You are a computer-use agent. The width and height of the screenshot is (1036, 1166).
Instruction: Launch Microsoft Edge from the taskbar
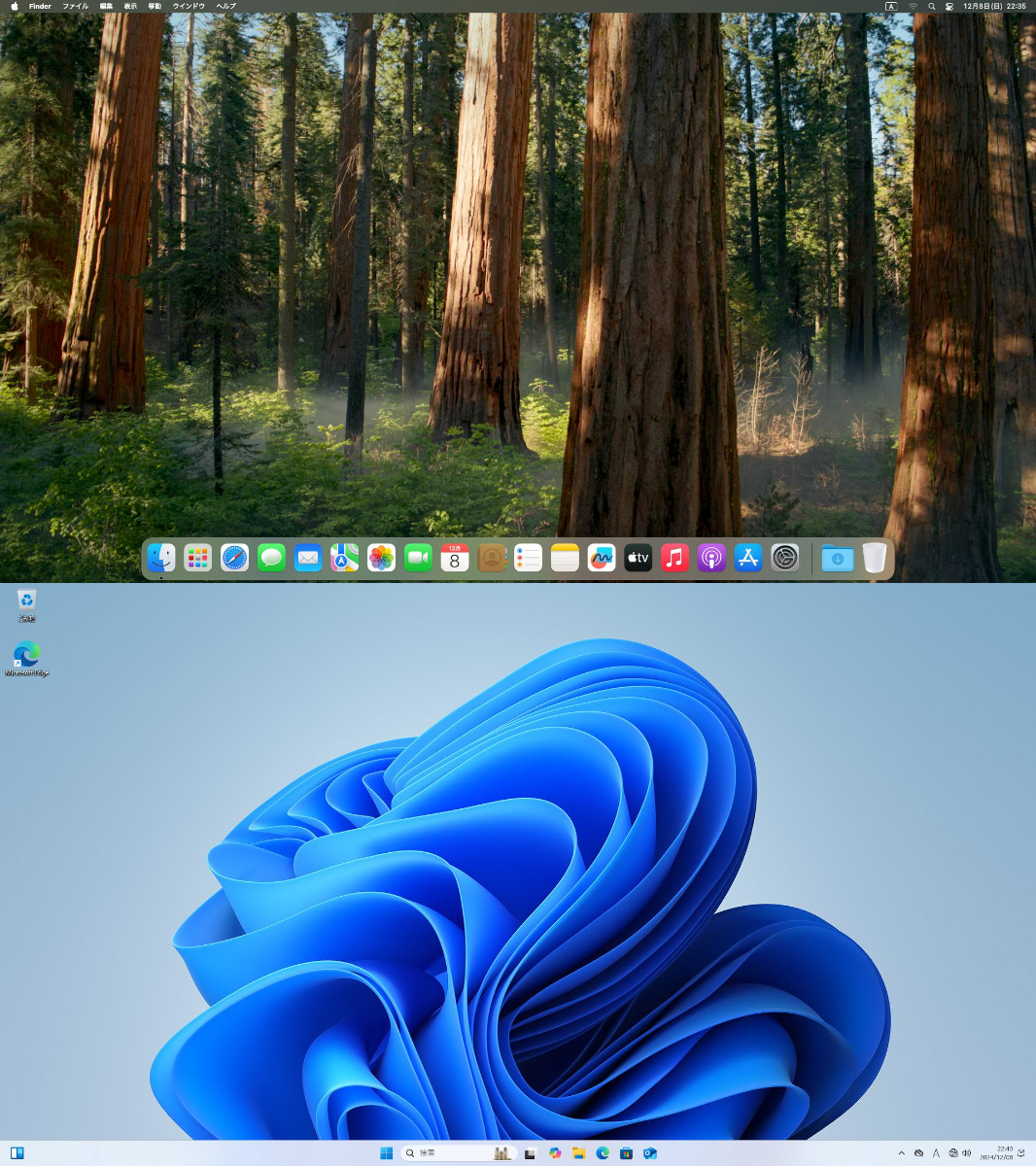603,1153
